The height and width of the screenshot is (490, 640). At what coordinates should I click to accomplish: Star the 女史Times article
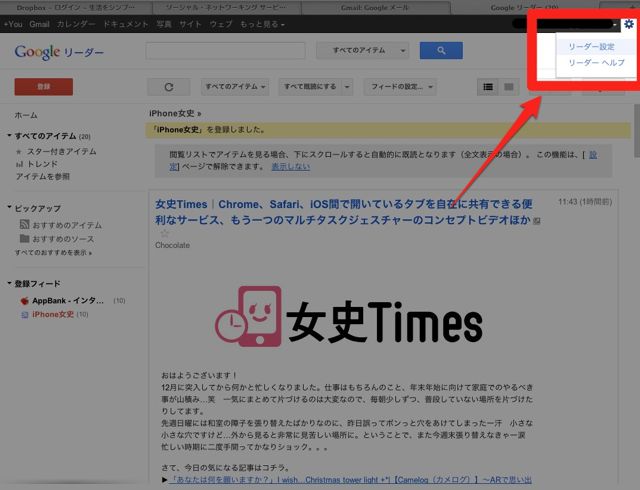(164, 234)
